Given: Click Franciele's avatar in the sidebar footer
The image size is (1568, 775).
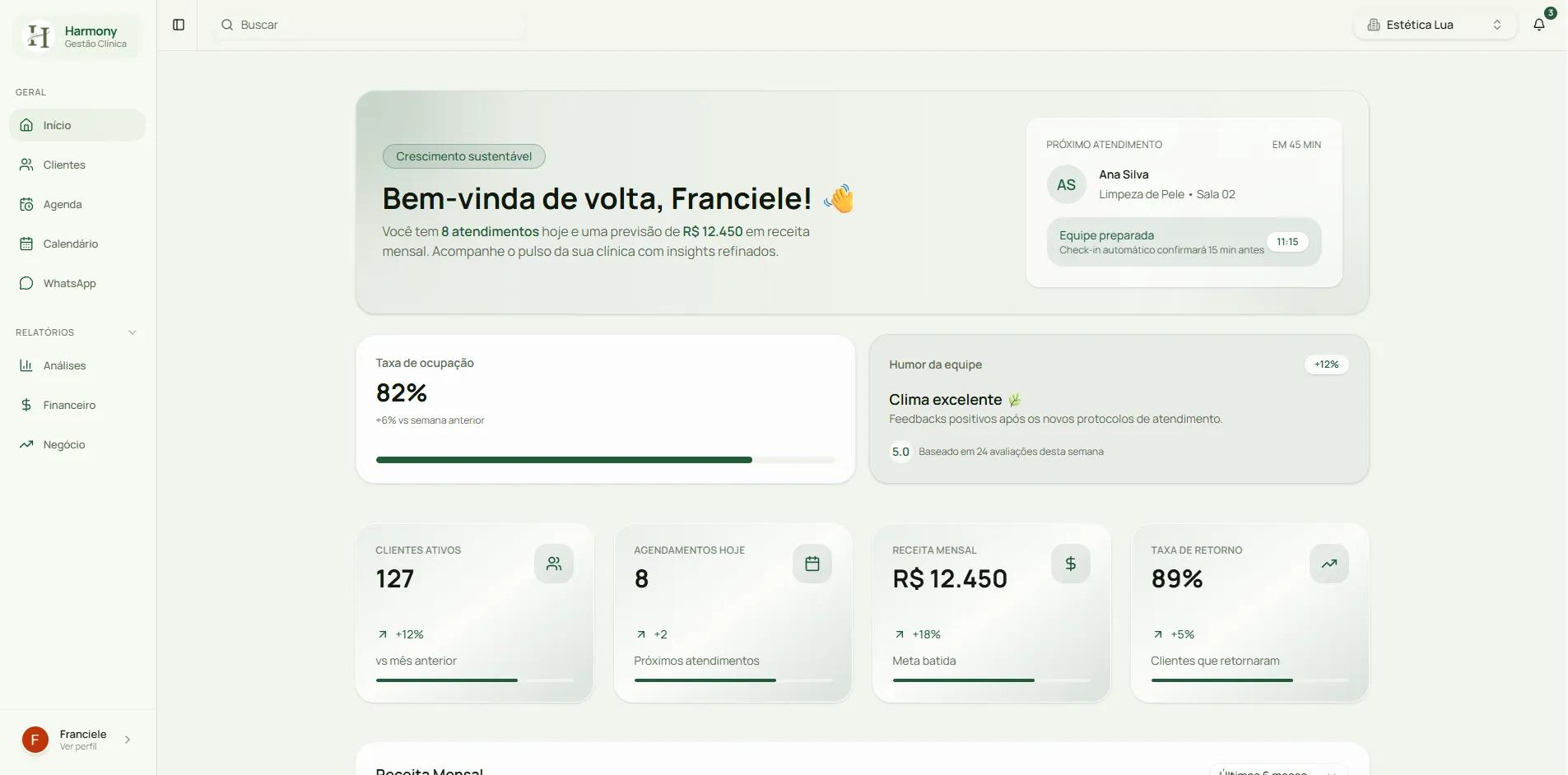Looking at the screenshot, I should click(x=35, y=740).
